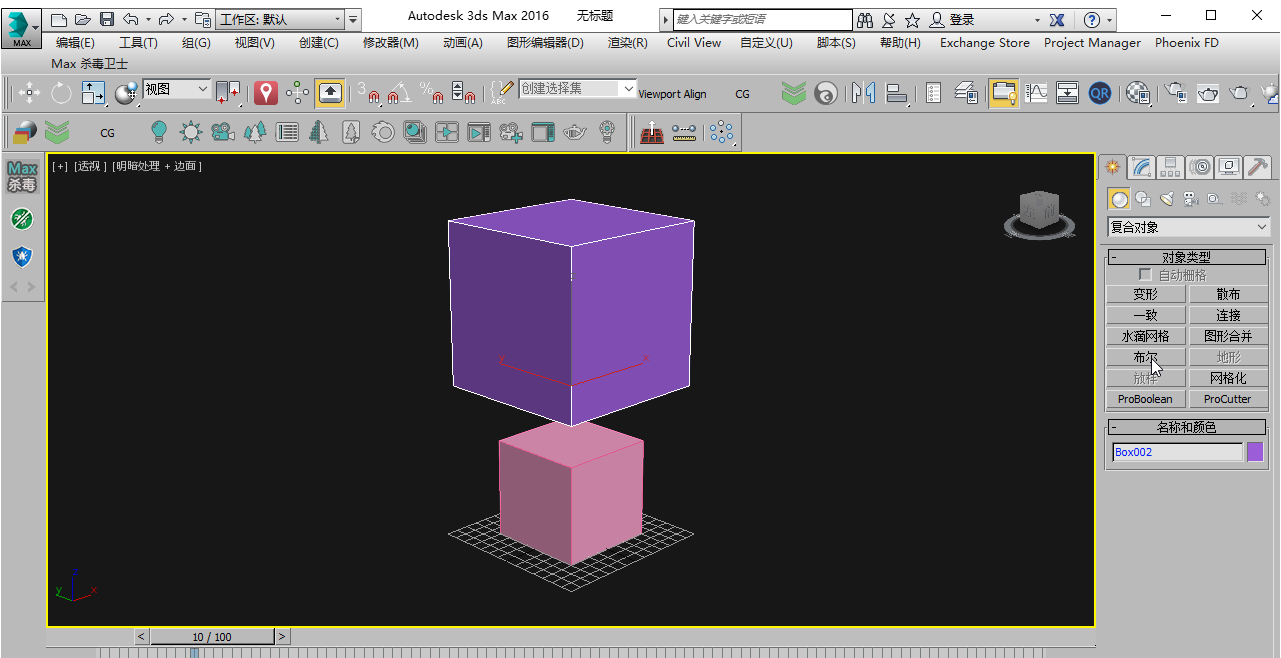1281x658 pixels.
Task: Select the Move transform tool
Action: 29,94
